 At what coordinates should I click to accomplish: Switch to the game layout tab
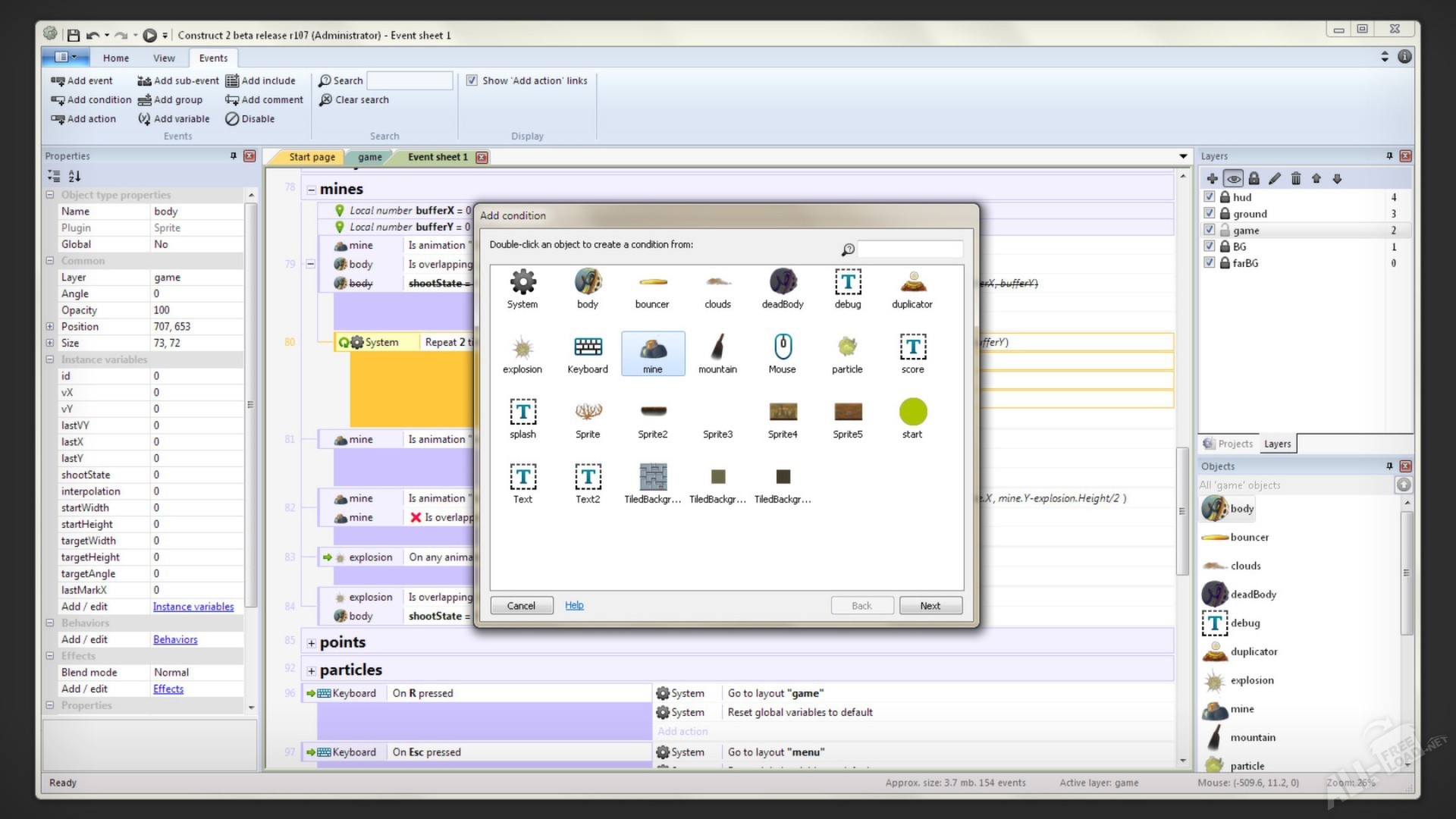pyautogui.click(x=370, y=158)
